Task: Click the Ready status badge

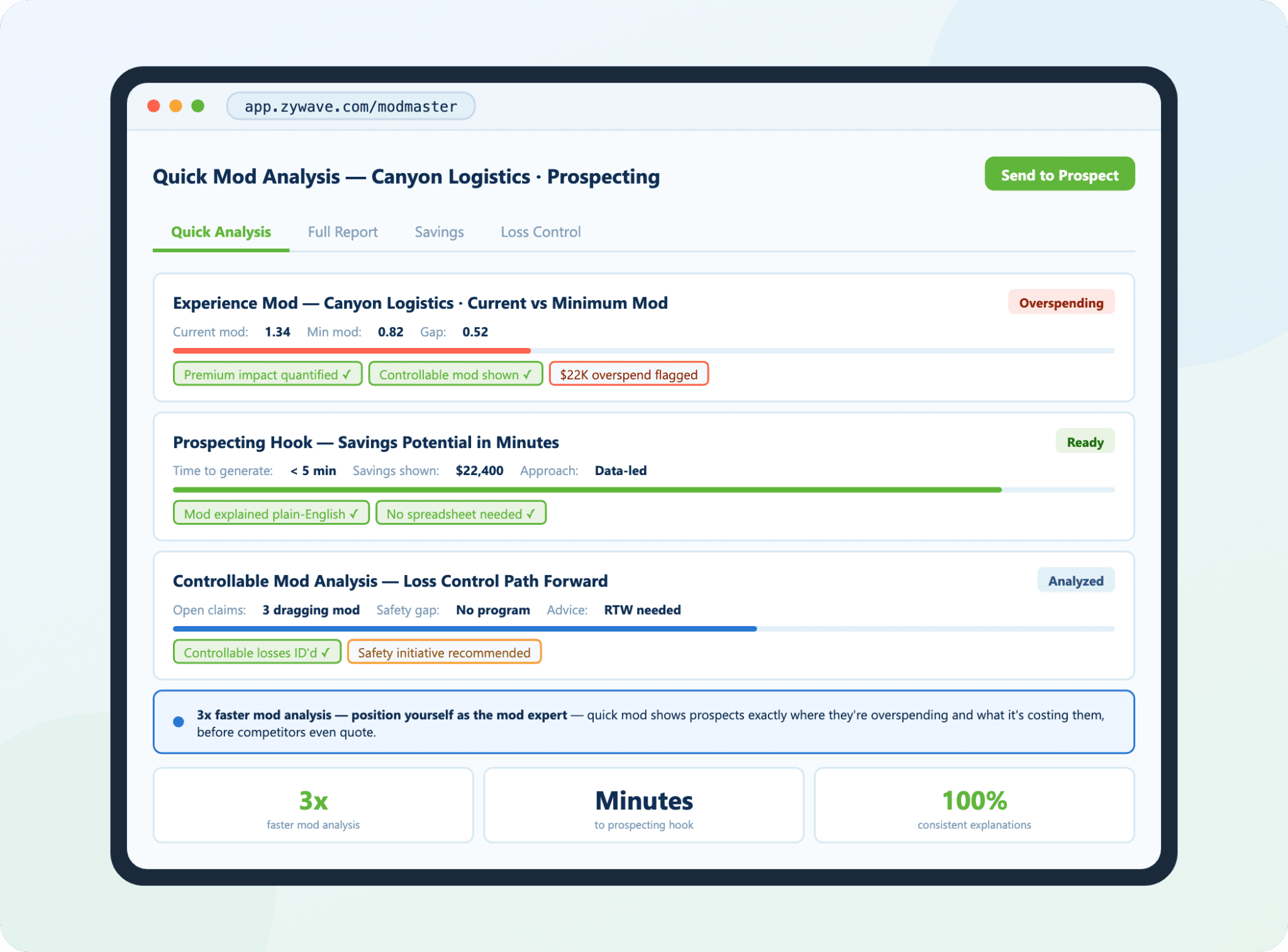Action: tap(1084, 442)
